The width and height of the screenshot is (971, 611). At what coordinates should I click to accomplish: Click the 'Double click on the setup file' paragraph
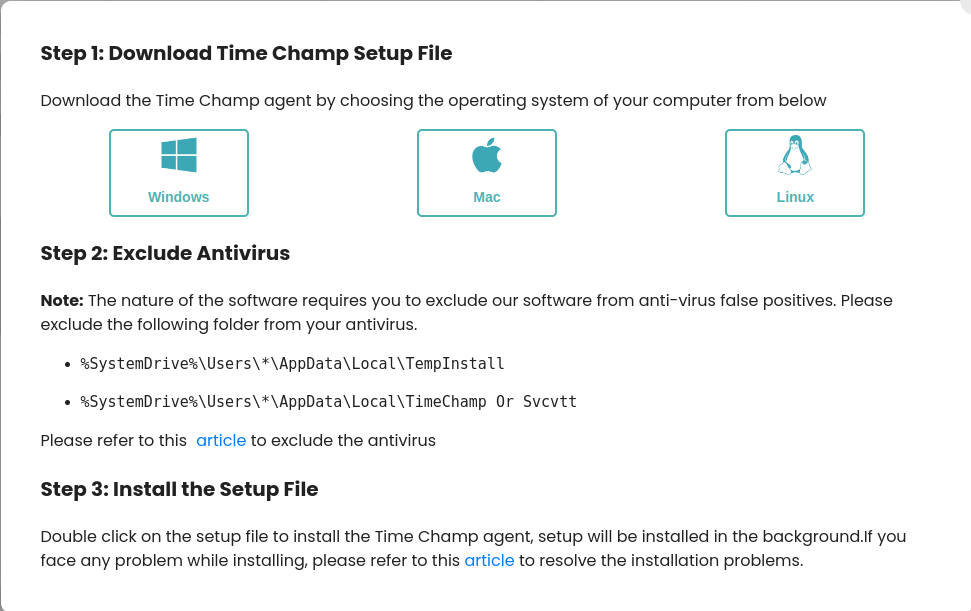click(x=474, y=548)
